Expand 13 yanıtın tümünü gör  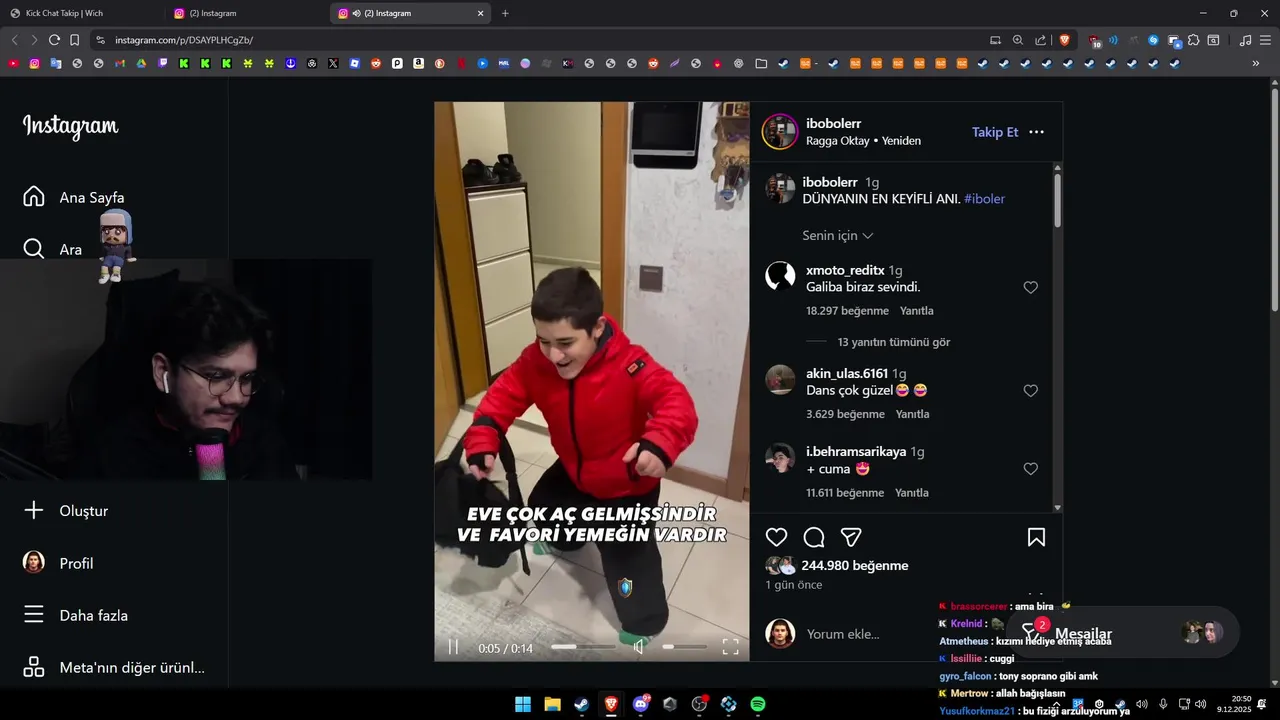[894, 342]
